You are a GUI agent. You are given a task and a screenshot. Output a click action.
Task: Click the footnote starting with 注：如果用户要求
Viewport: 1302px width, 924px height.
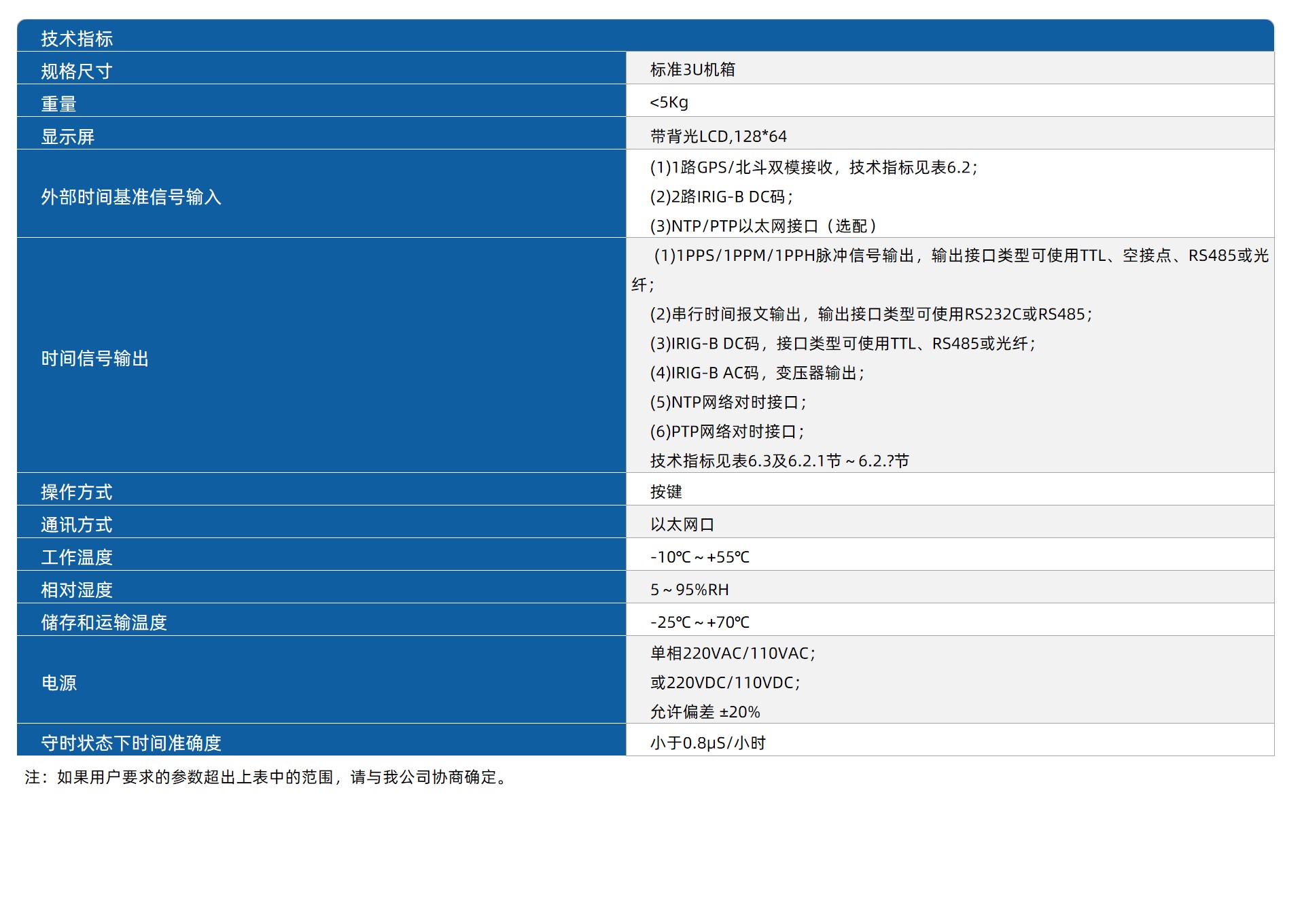(x=266, y=777)
